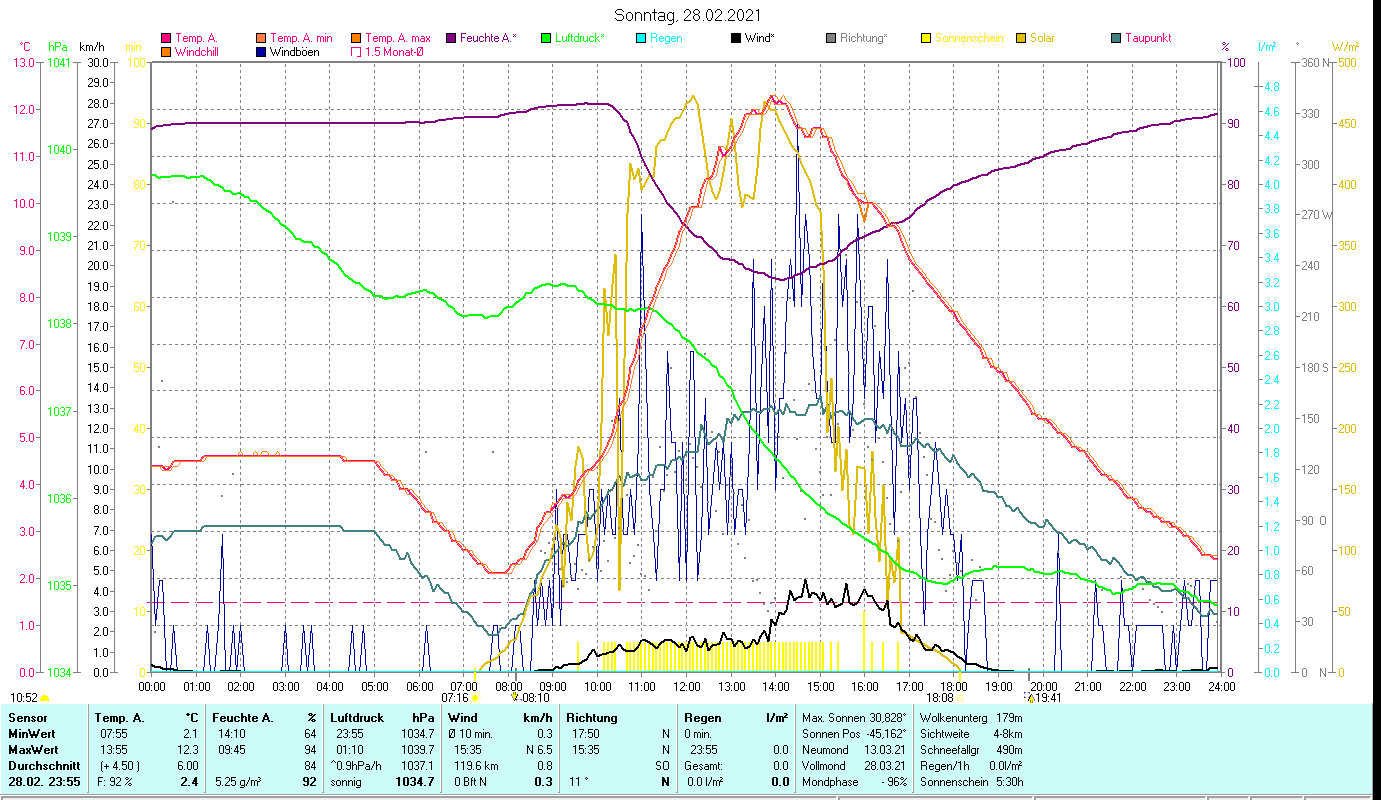Click the gold Solar legend swatch
1381x800 pixels.
pyautogui.click(x=1021, y=39)
